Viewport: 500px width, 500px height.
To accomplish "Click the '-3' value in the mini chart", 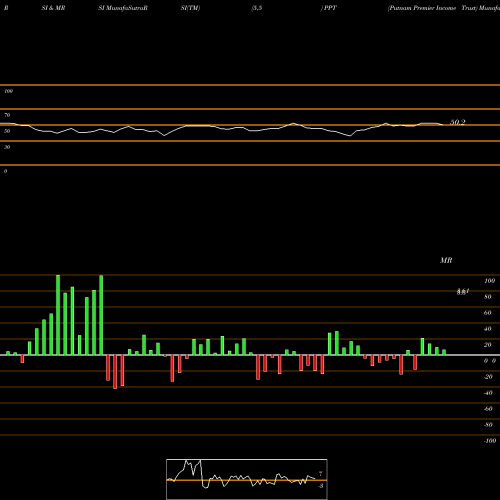I will [321, 486].
